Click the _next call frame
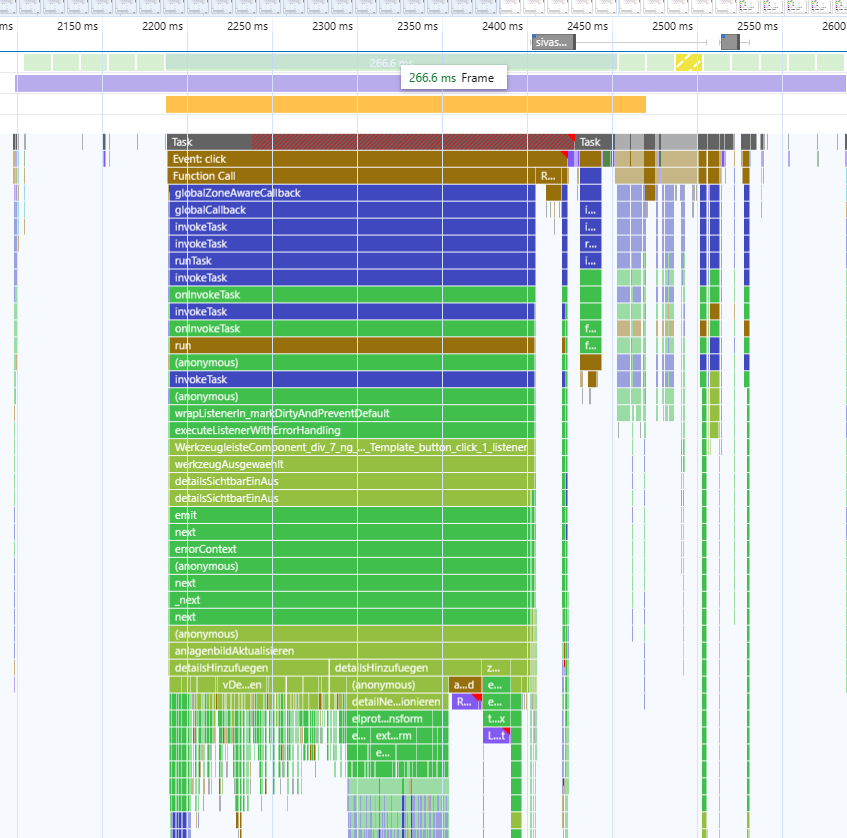Viewport: 847px width, 838px height. [350, 600]
